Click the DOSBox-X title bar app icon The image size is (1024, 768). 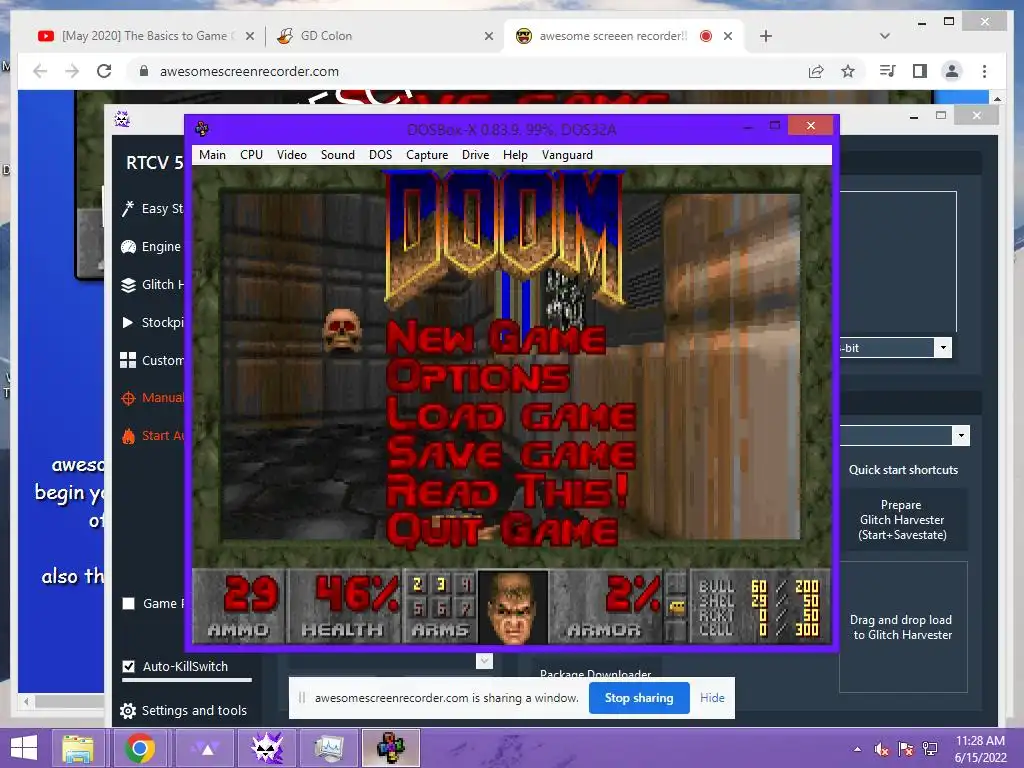(202, 128)
